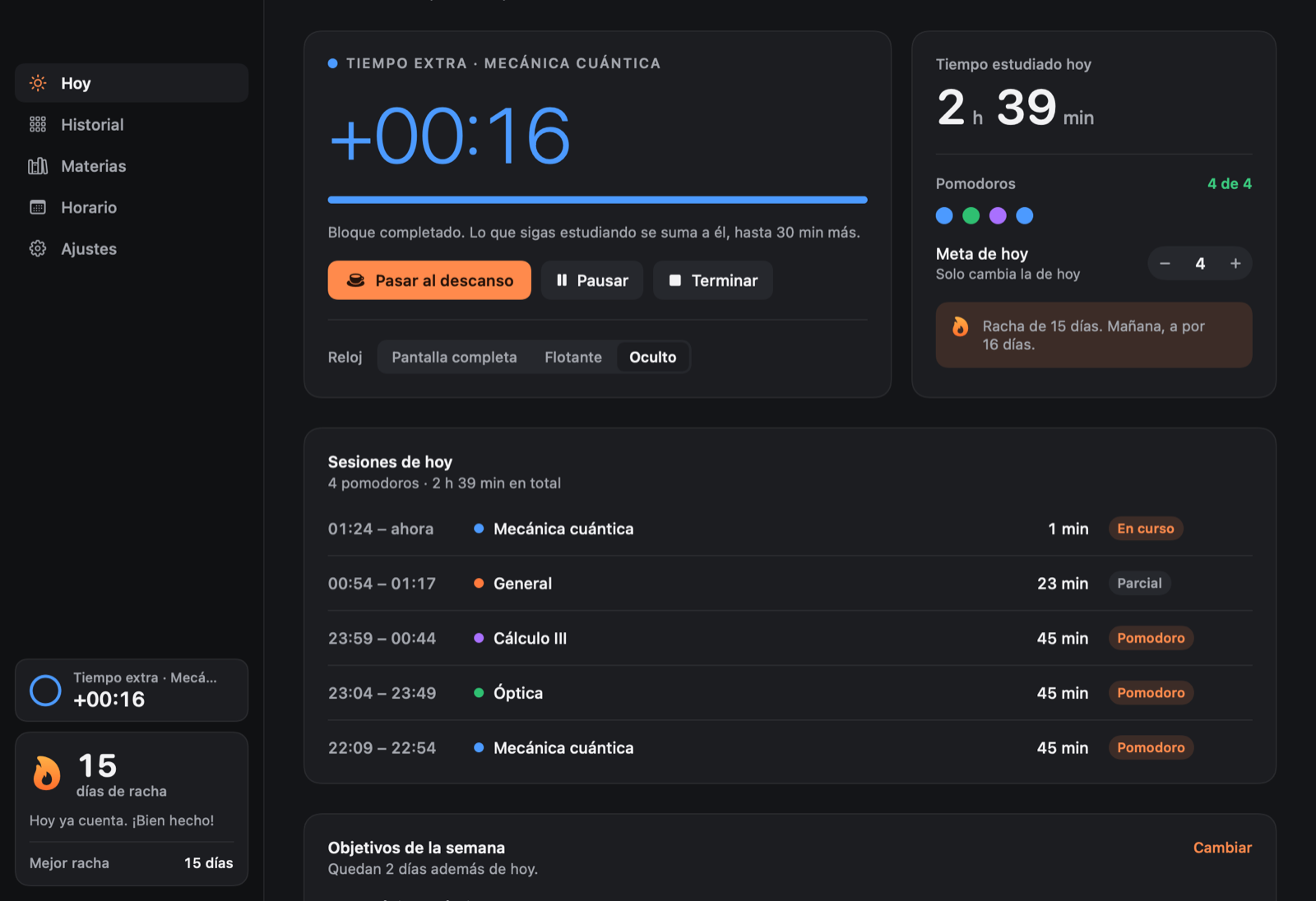This screenshot has height=901, width=1316.
Task: Click the last blue pomodoro dot
Action: [x=1025, y=215]
